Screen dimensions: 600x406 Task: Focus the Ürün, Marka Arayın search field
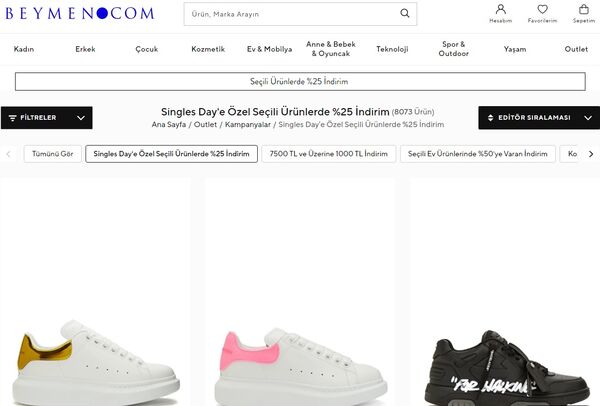coord(290,14)
